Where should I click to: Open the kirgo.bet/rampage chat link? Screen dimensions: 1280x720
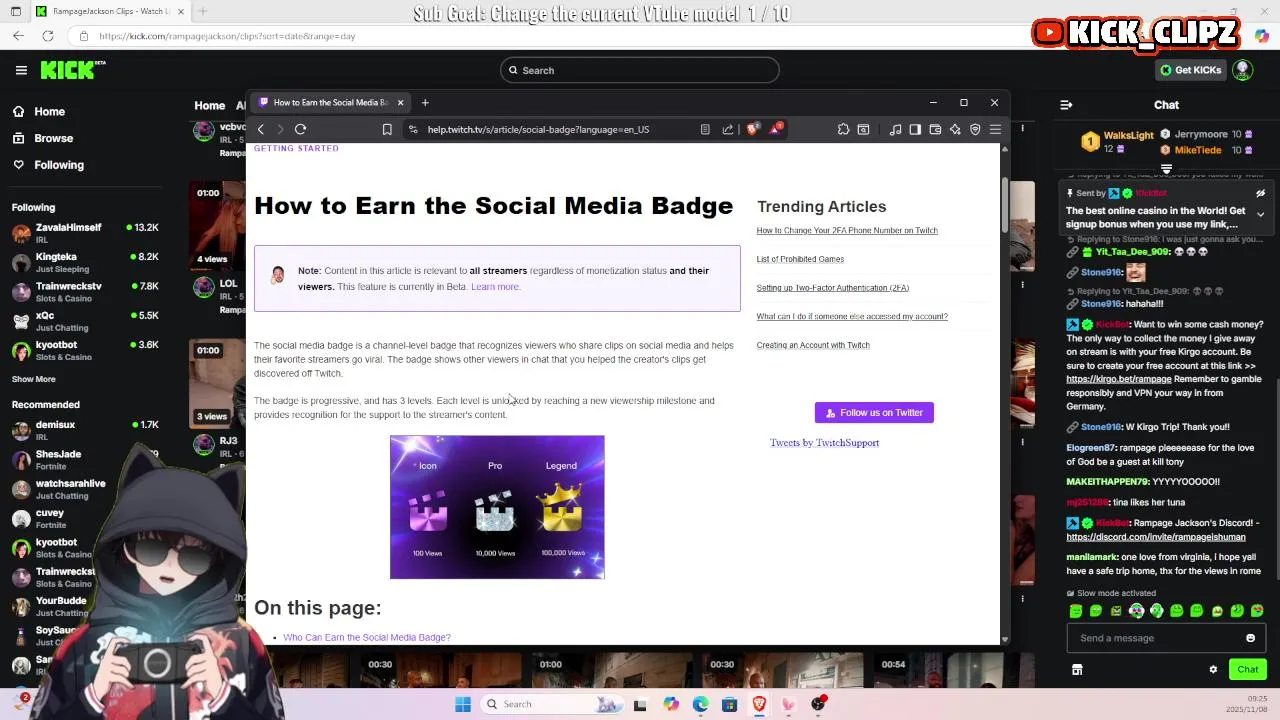[x=1118, y=380]
